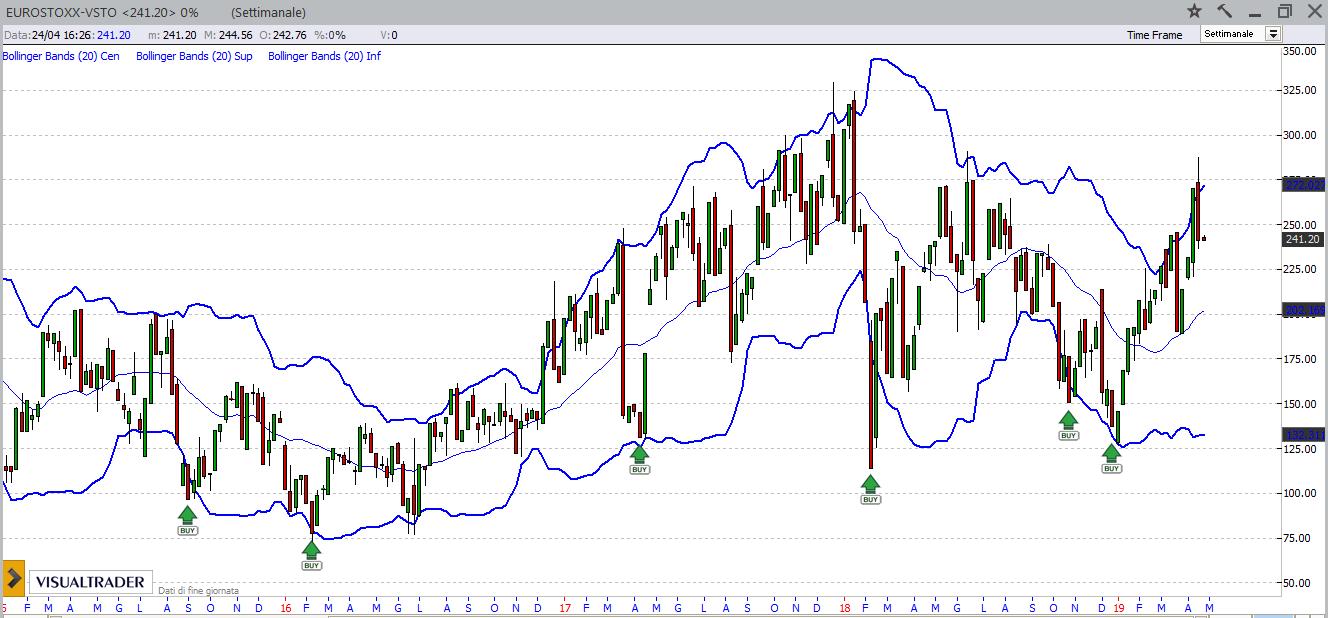
Task: Select Bollinger Bands (20) Inf label
Action: tap(324, 56)
